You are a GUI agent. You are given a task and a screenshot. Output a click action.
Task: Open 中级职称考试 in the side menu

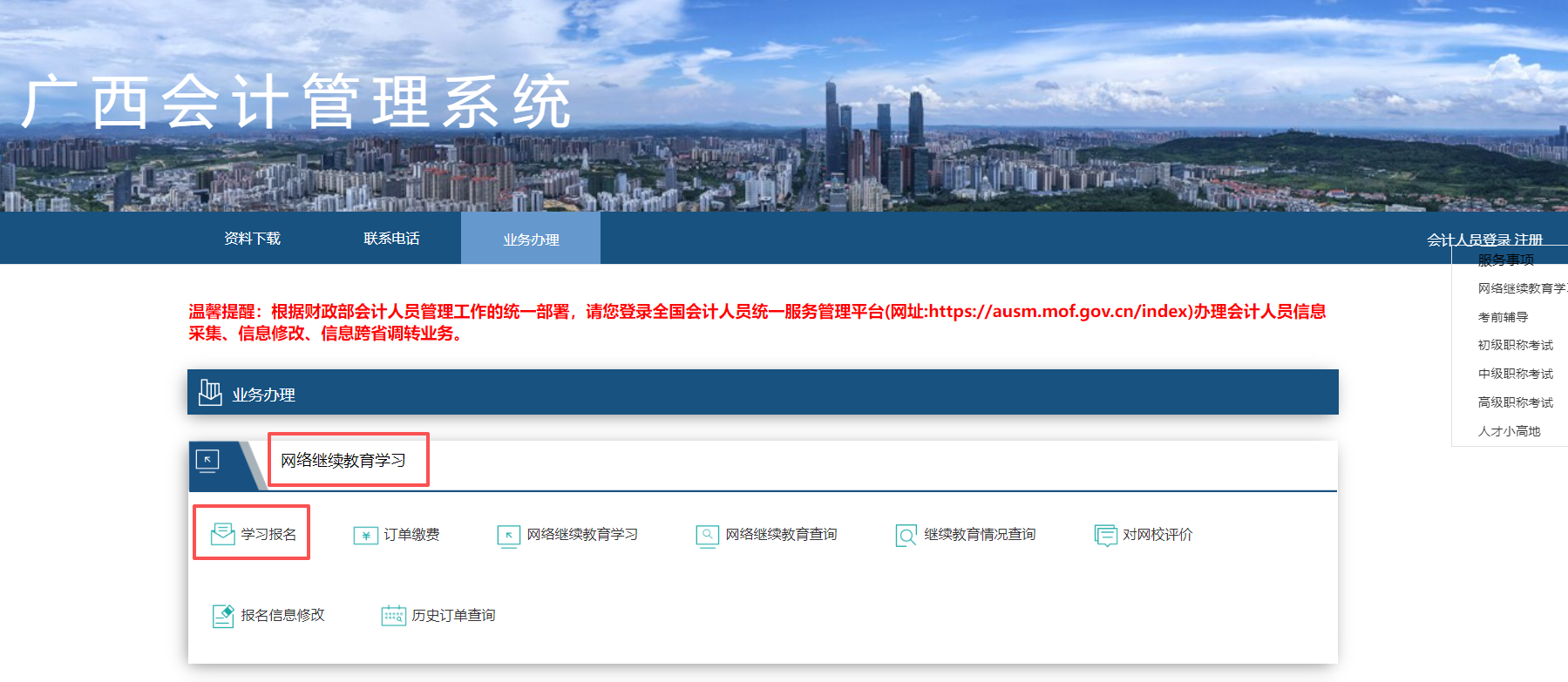tap(1515, 374)
